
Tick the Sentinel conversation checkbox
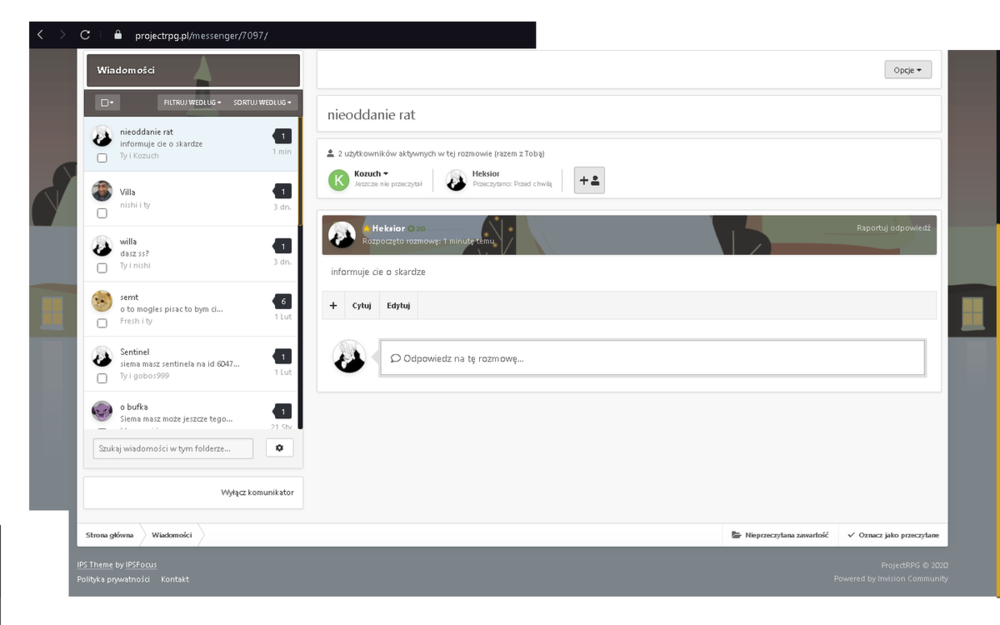(x=102, y=378)
